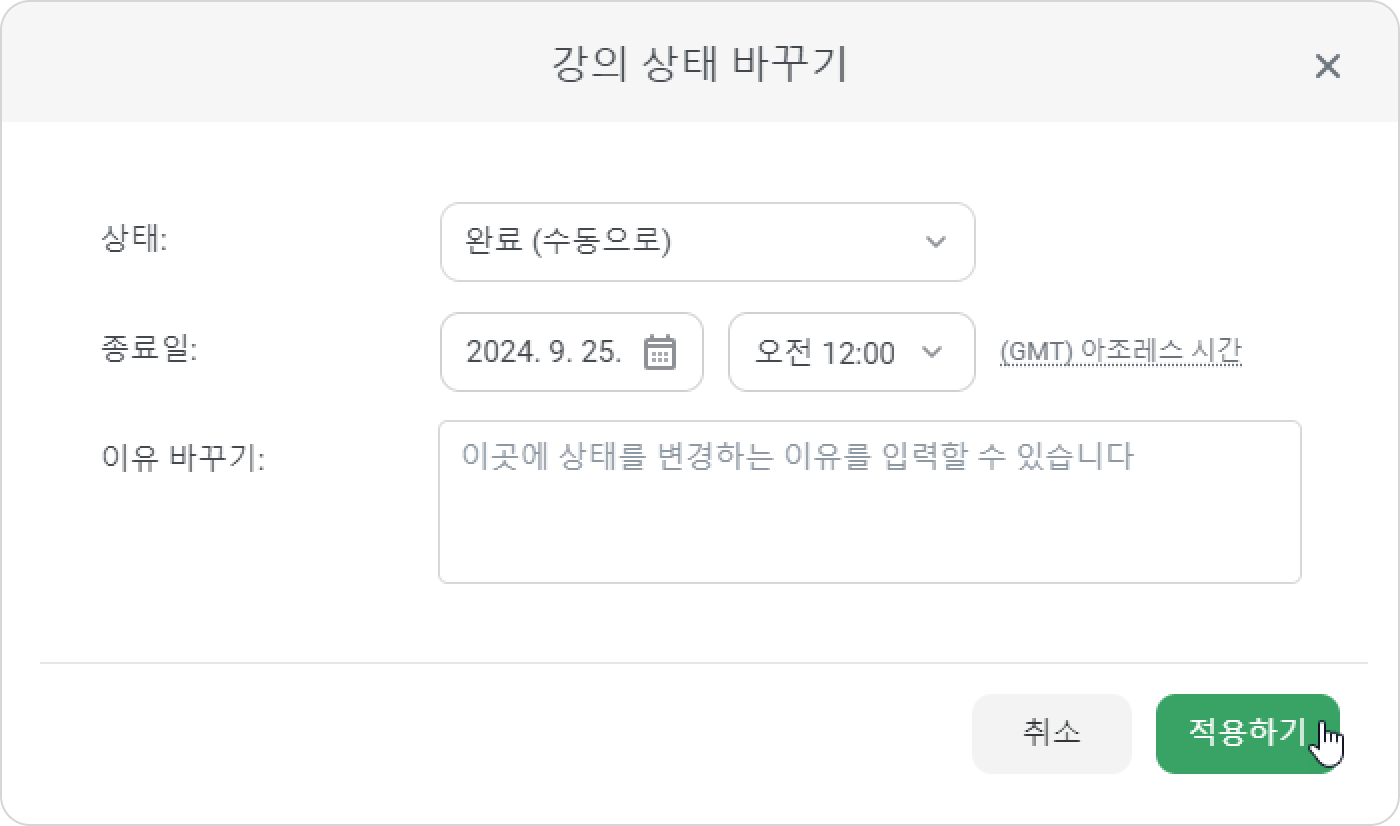Click the chevron arrow next to 오전 12:00
Image resolution: width=1400 pixels, height=826 pixels.
point(932,352)
